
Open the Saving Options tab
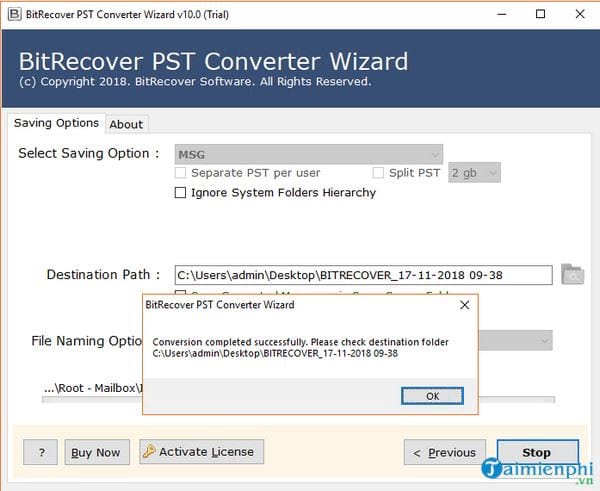[x=56, y=123]
